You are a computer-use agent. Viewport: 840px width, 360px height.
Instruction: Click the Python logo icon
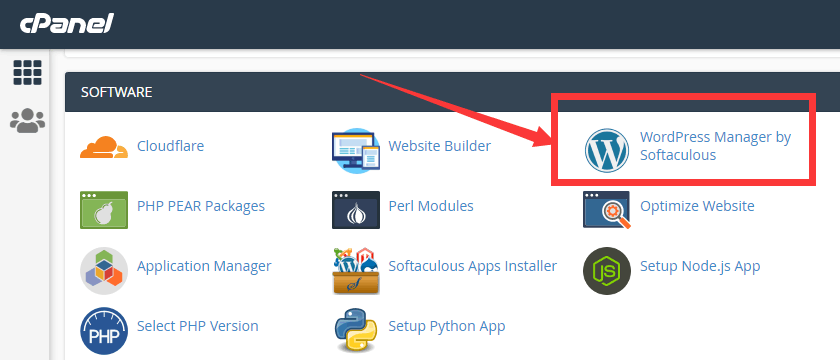coord(356,330)
